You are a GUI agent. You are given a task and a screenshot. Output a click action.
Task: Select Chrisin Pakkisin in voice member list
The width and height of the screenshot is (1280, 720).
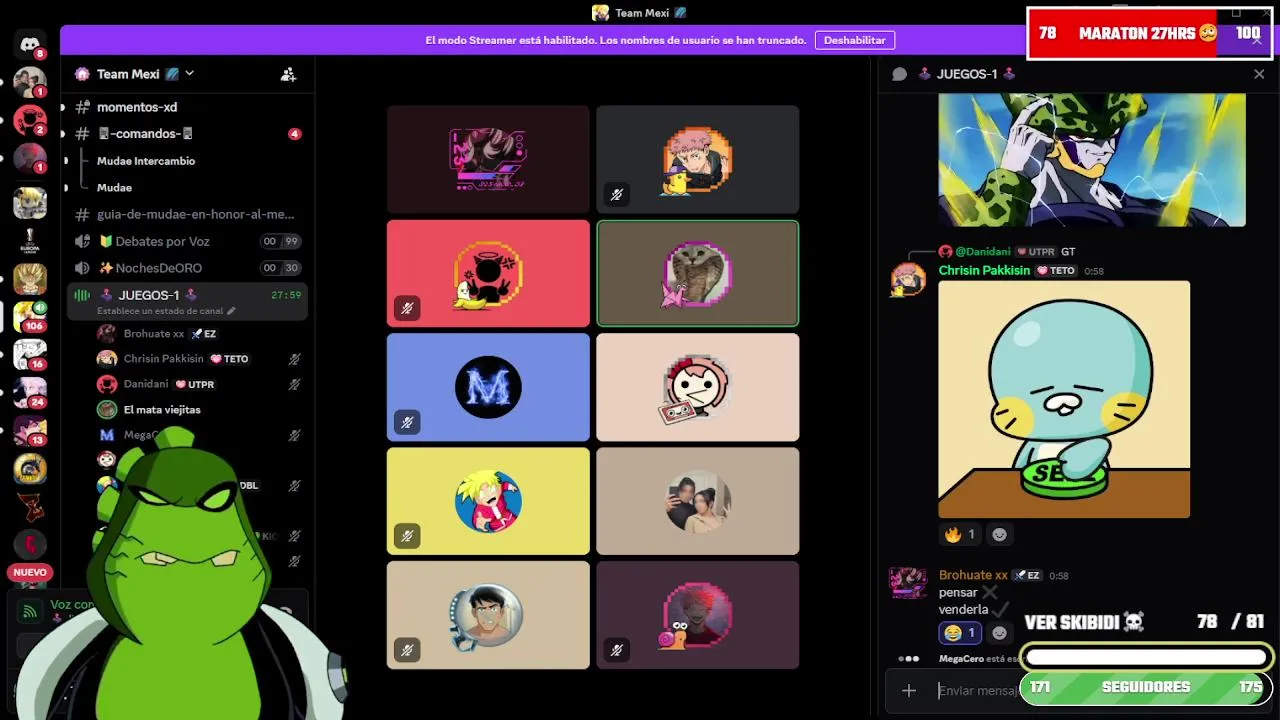(198, 359)
